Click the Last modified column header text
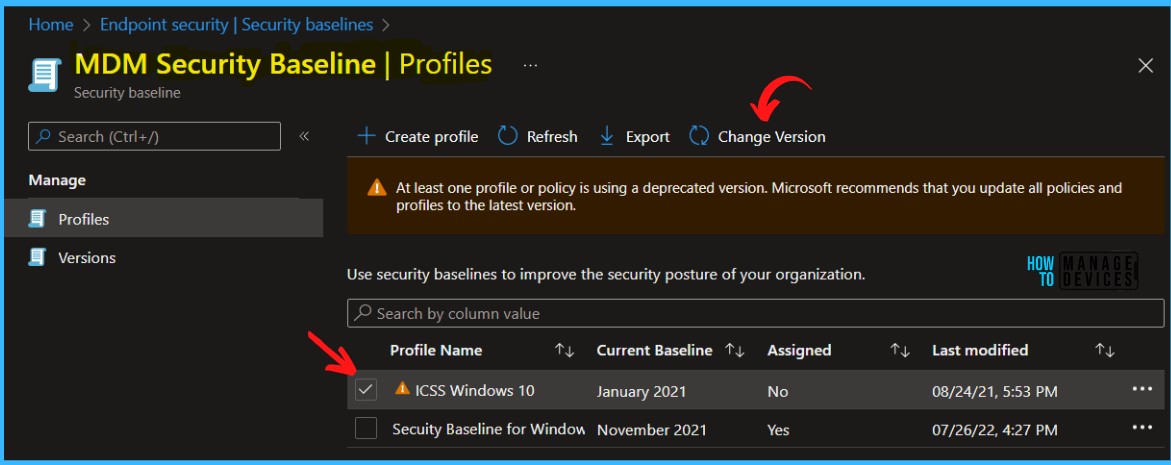This screenshot has height=465, width=1171. click(x=980, y=350)
